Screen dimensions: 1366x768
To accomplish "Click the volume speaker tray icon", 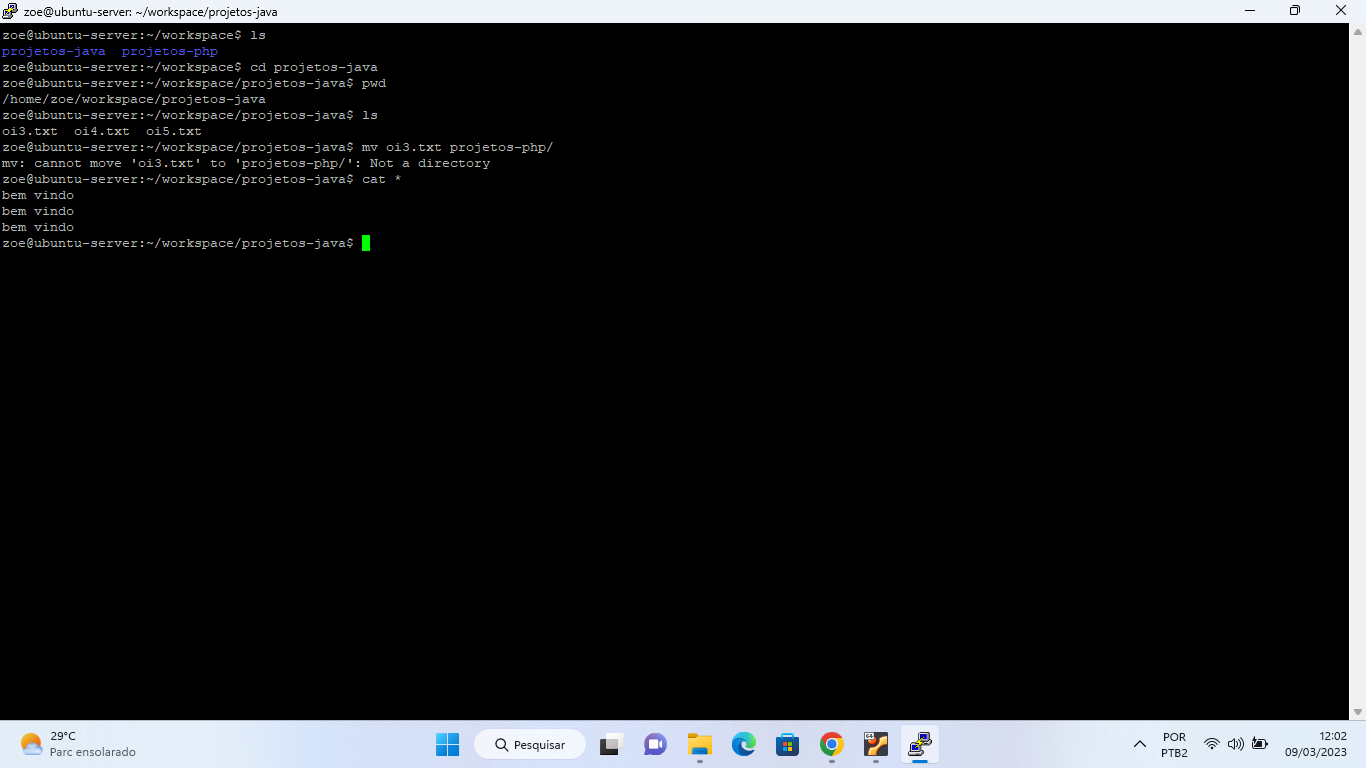I will tap(1236, 744).
